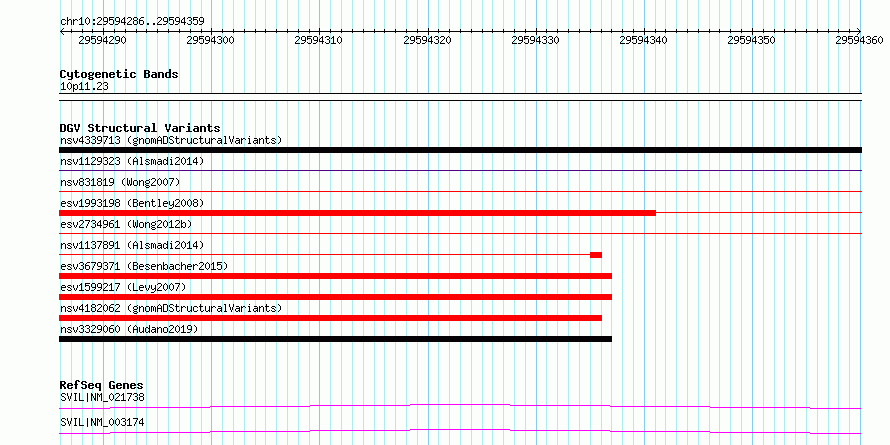Click ruler tick label 29594350

pos(752,40)
